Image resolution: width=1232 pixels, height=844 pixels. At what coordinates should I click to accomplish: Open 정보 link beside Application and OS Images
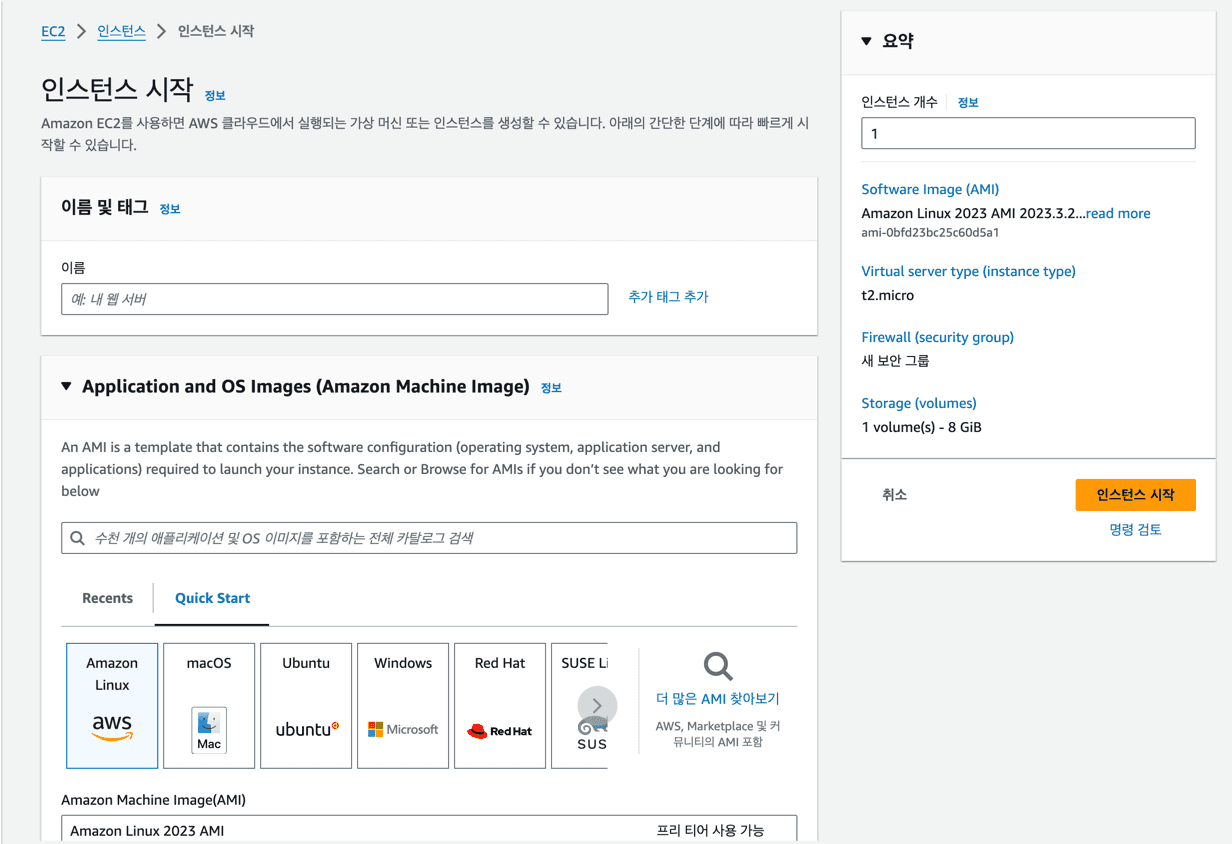(x=551, y=388)
